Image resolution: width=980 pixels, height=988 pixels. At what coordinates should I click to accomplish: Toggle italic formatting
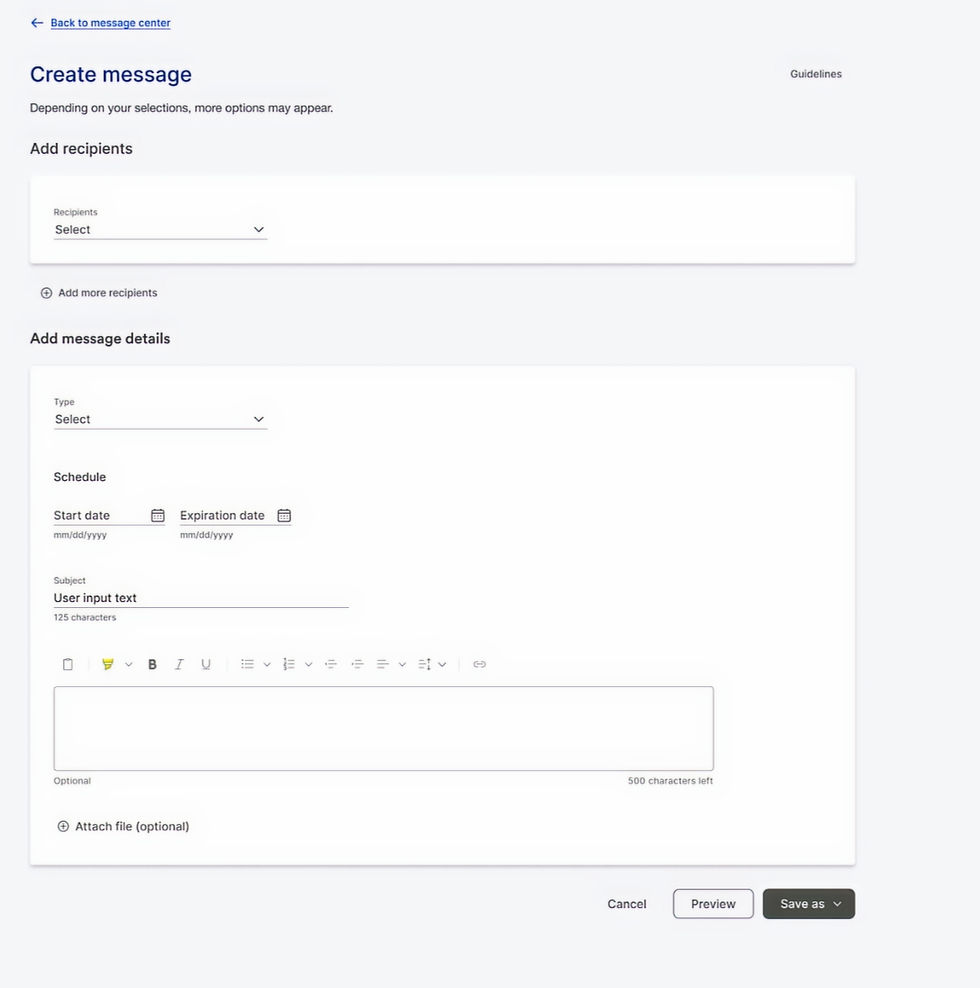[x=179, y=664]
